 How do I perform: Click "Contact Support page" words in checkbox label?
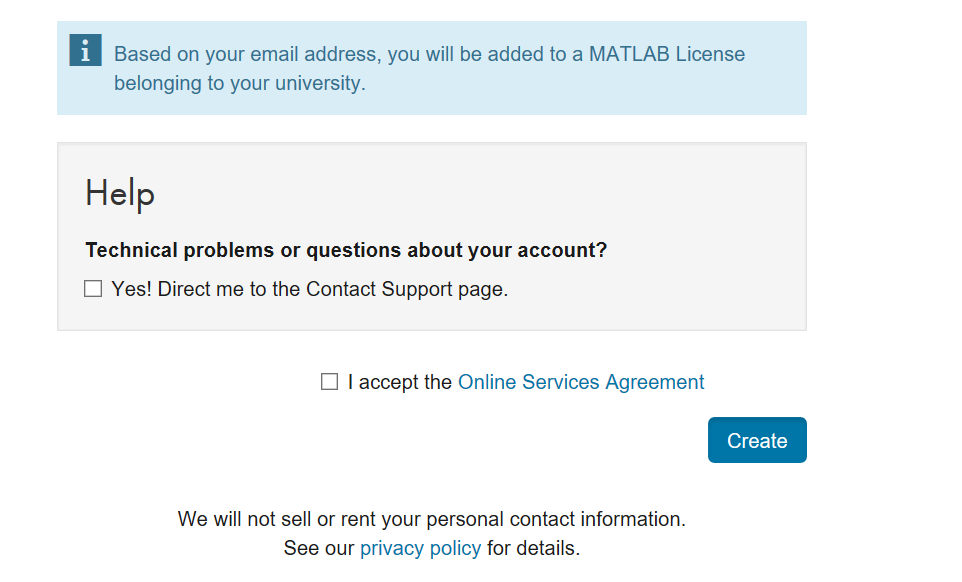tap(407, 289)
